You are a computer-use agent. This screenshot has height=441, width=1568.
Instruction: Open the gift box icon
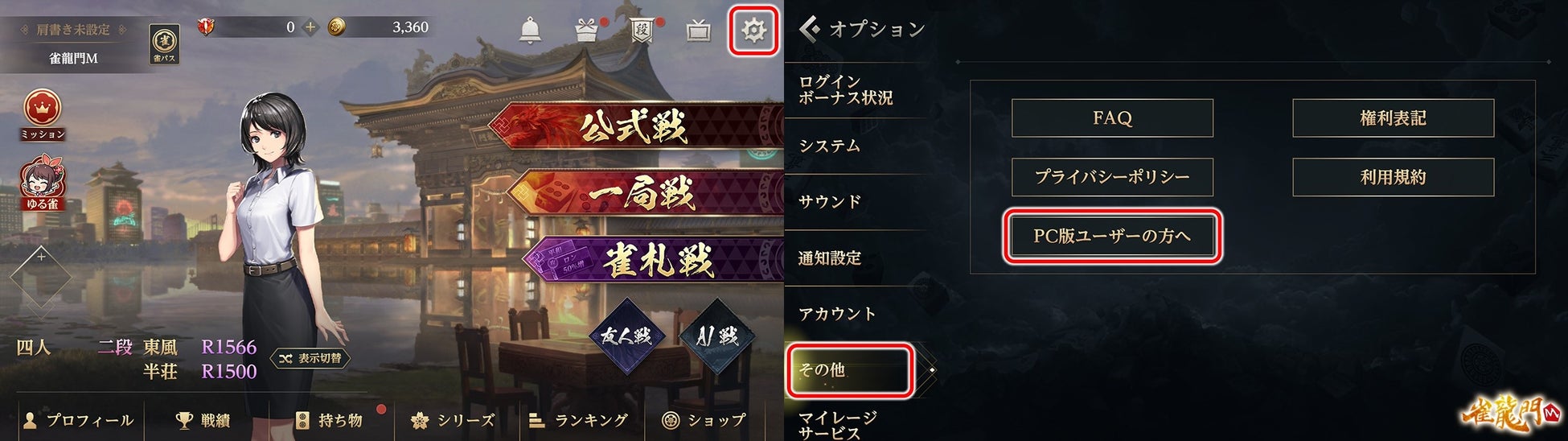[587, 31]
